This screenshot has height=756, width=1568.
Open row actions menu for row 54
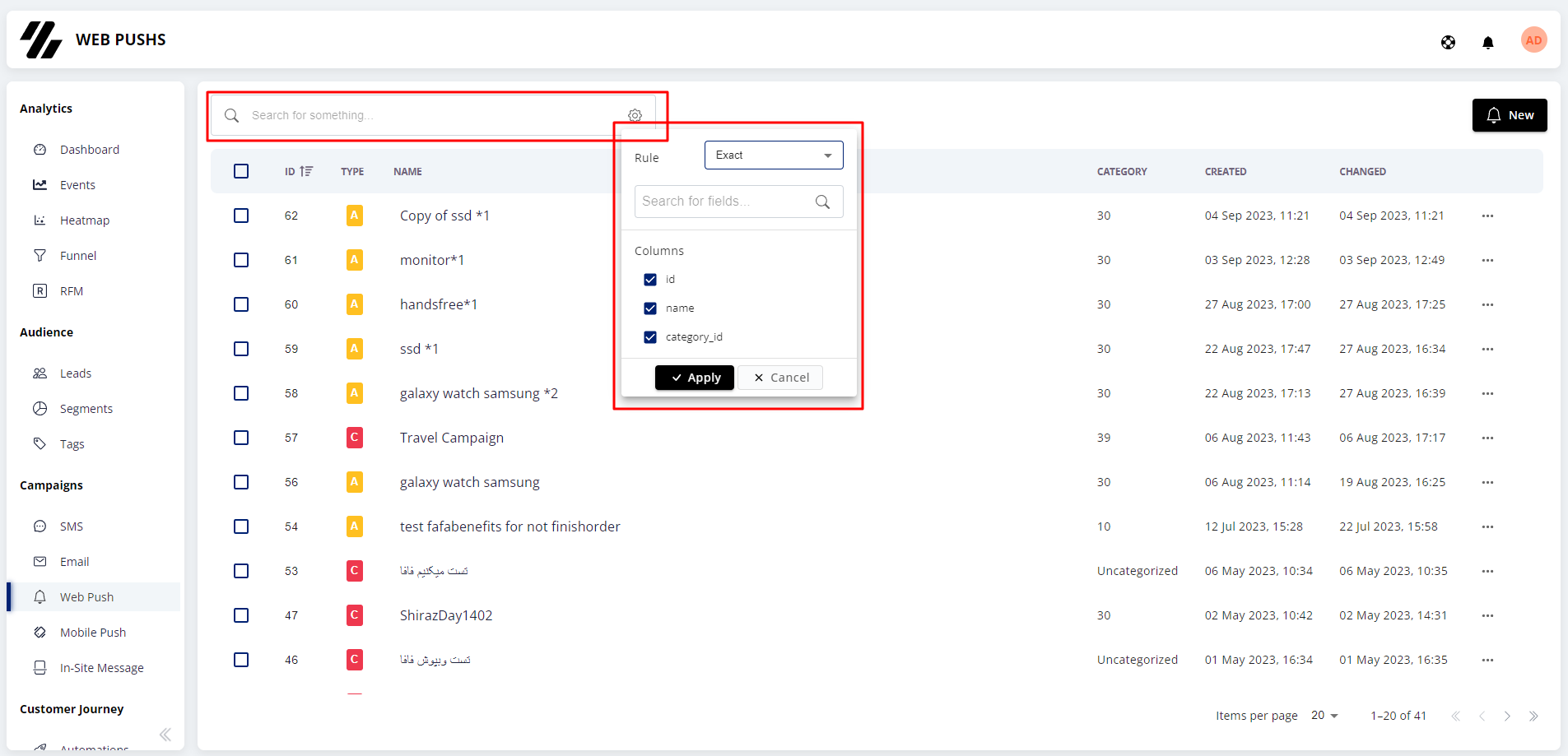coord(1487,526)
